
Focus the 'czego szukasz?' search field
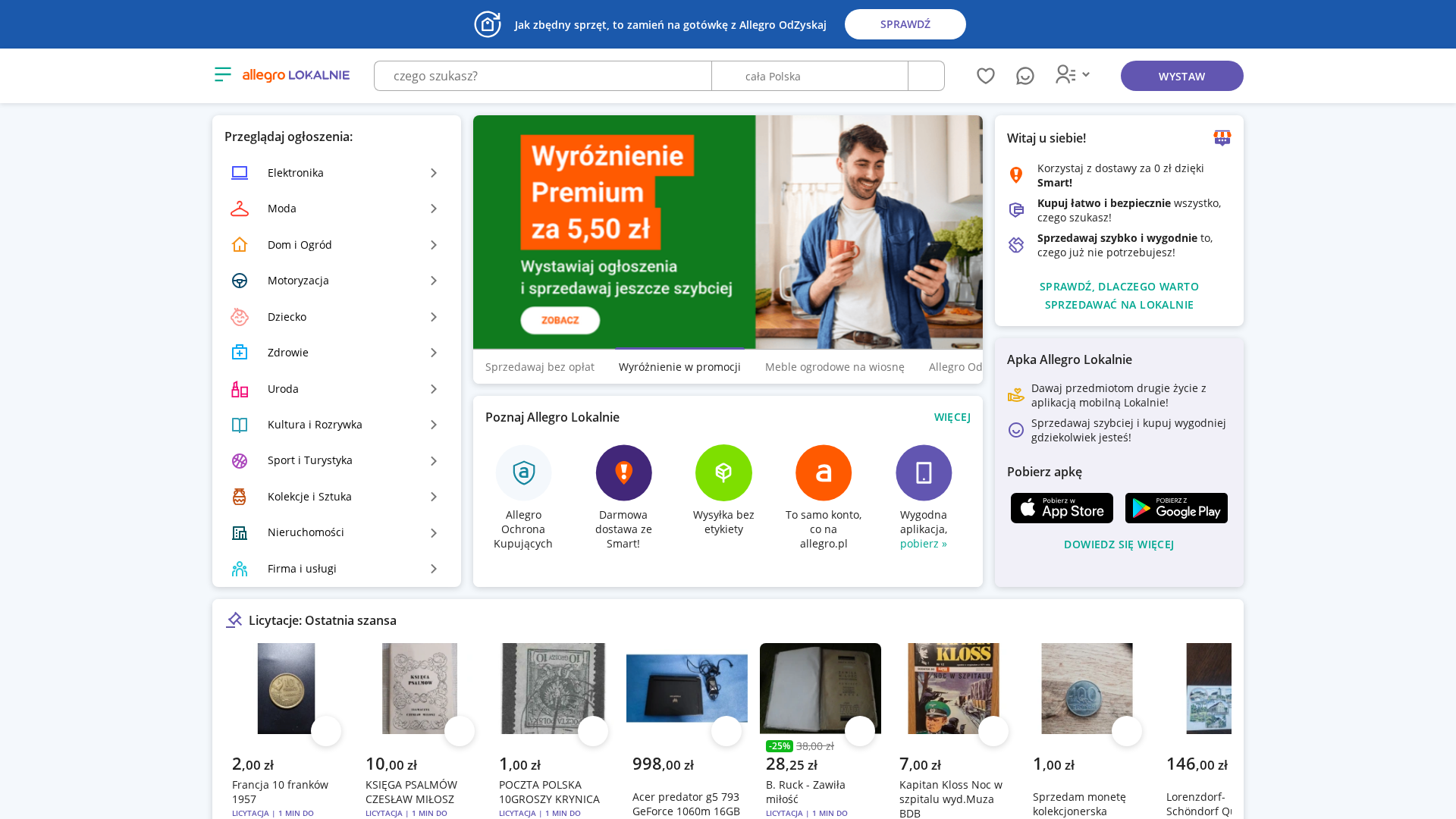[543, 76]
